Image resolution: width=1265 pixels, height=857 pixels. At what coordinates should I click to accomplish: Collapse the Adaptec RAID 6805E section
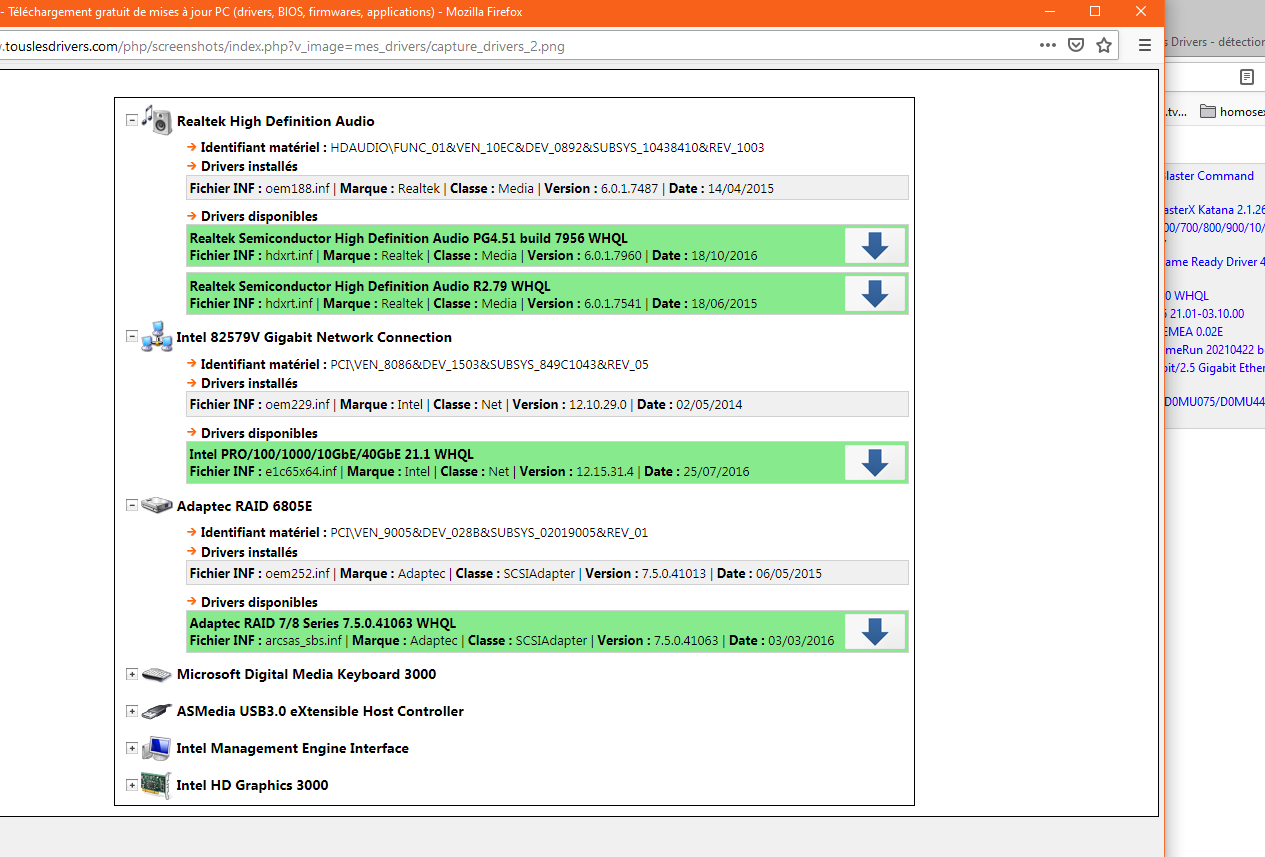[131, 506]
